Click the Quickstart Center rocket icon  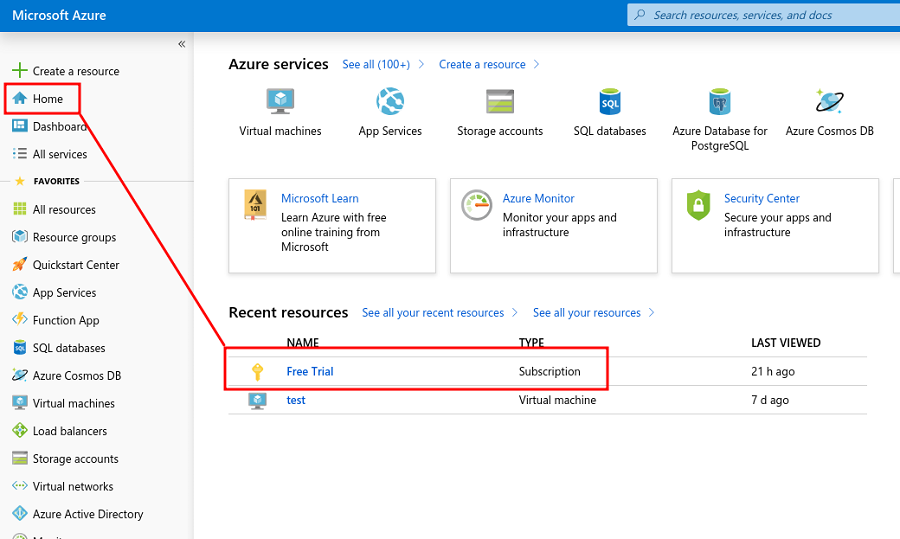pos(20,264)
